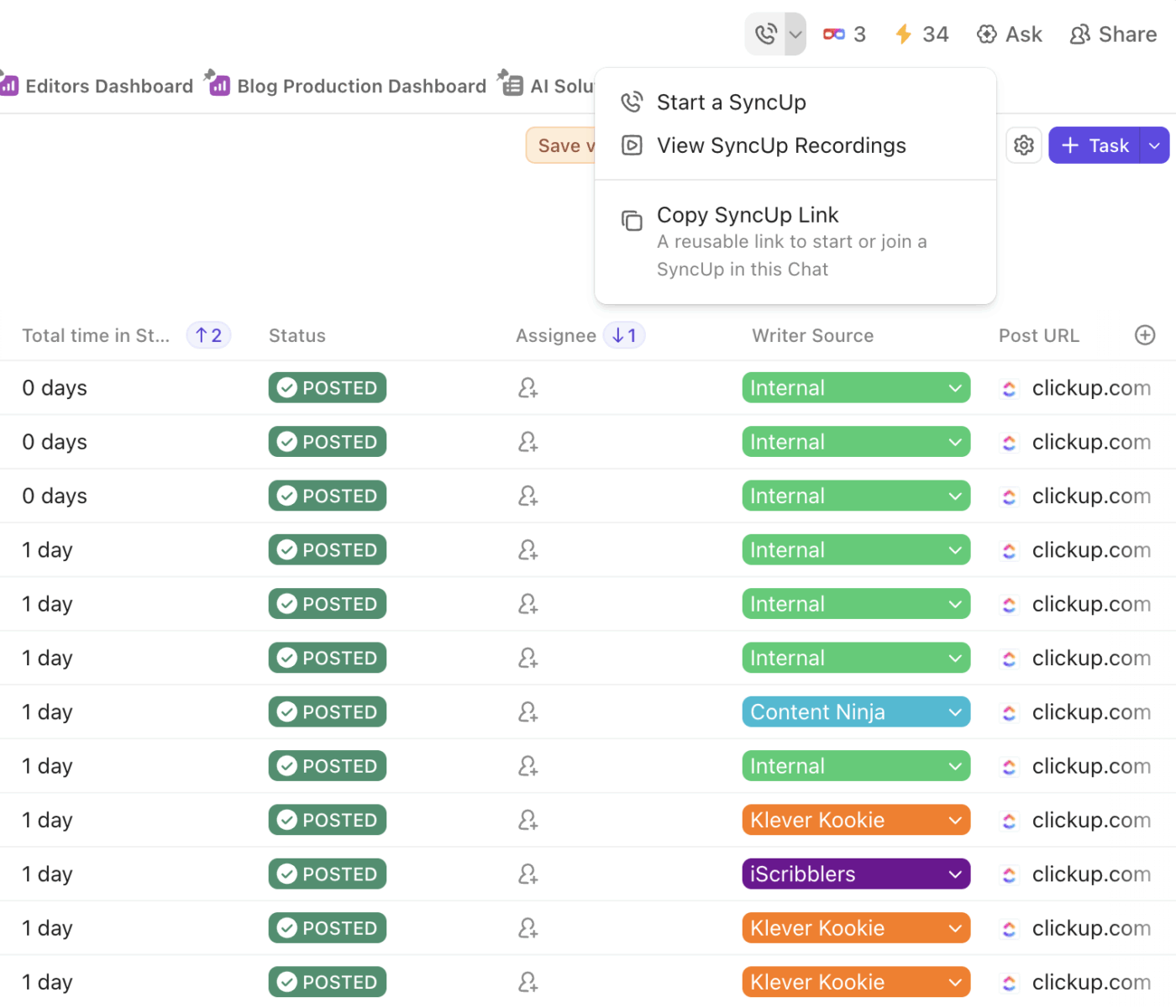
Task: Open the view settings gear icon
Action: click(x=1023, y=145)
